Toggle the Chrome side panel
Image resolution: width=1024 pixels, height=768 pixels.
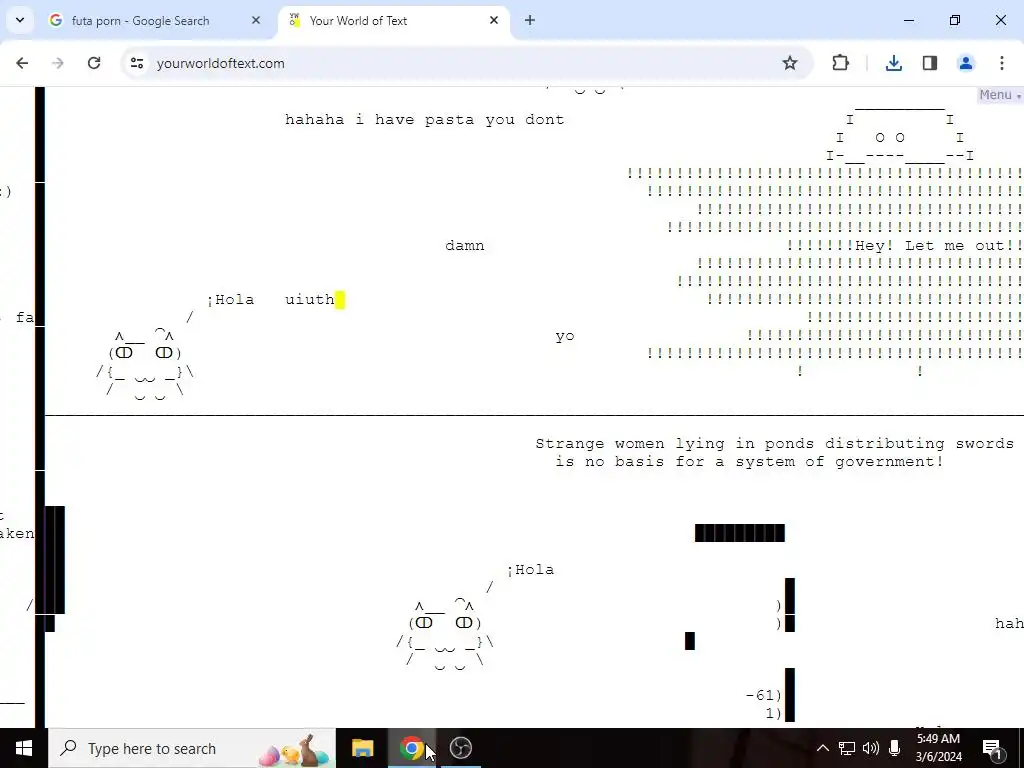tap(930, 63)
